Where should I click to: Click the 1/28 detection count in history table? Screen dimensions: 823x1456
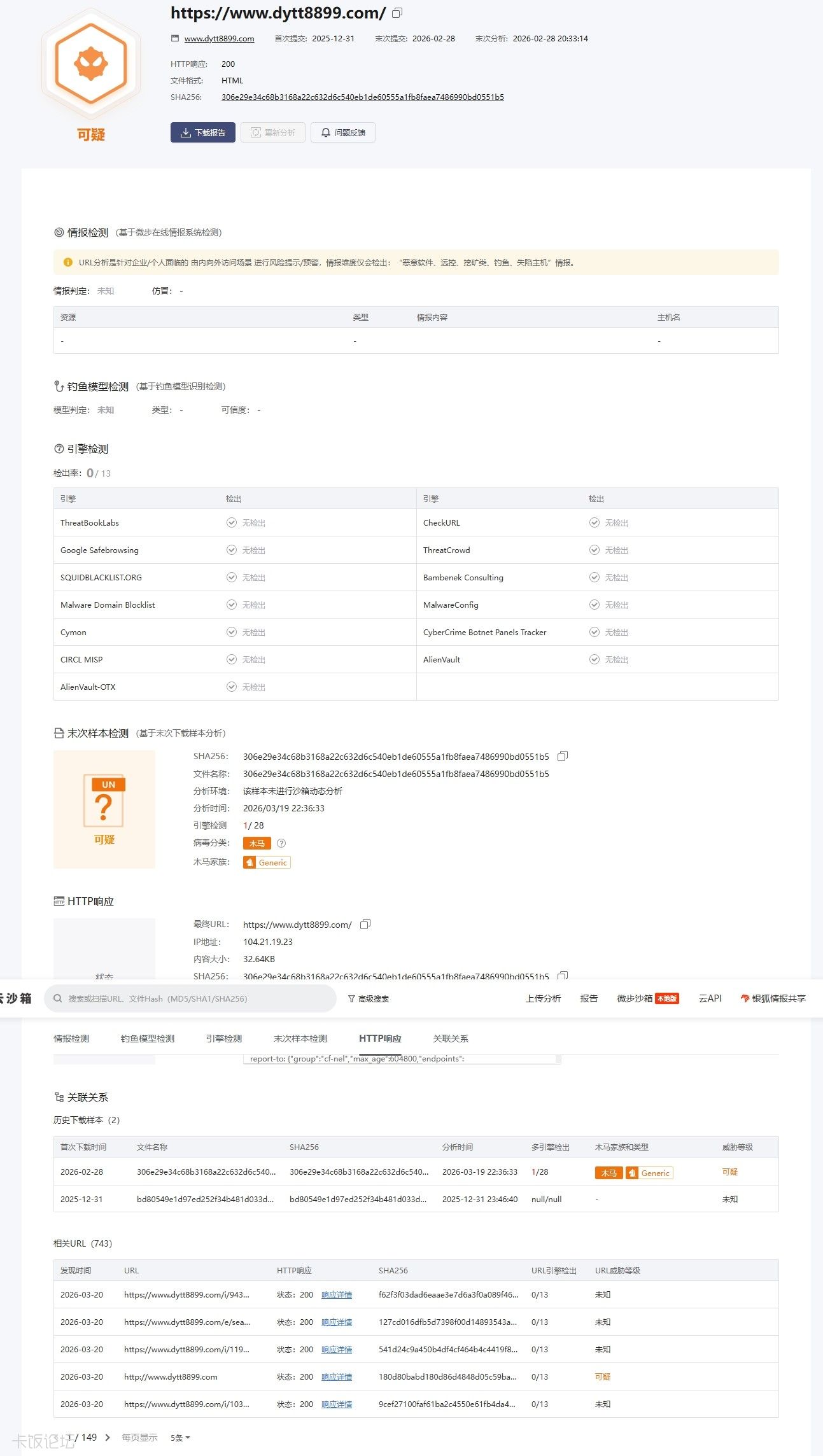pyautogui.click(x=540, y=1172)
